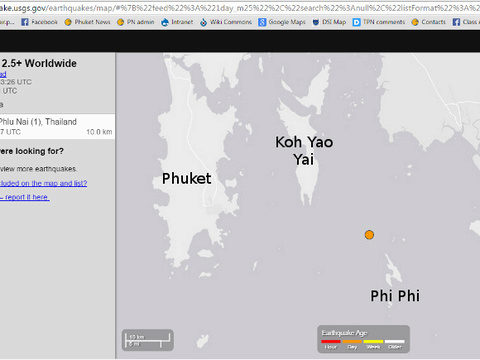Open the PN admin bookmark
480x360 pixels.
coord(136,22)
